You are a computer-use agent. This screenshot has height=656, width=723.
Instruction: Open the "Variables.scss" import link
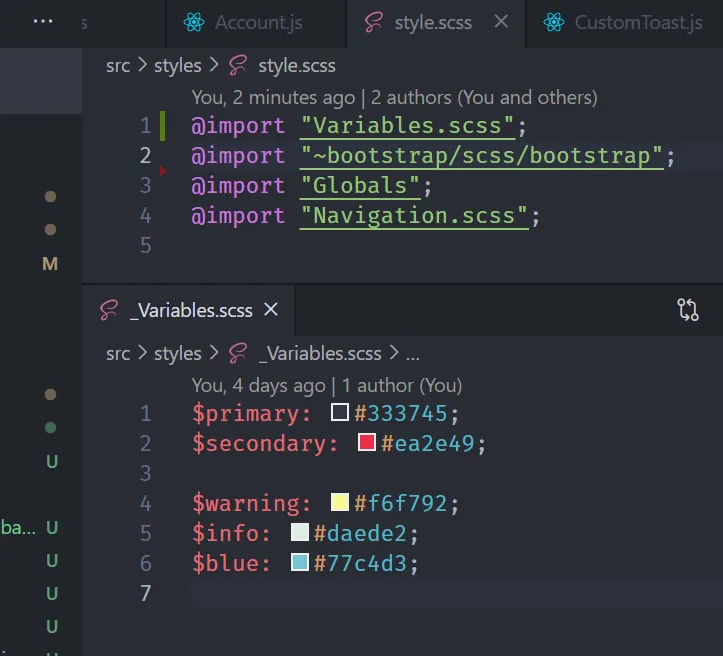pos(407,126)
